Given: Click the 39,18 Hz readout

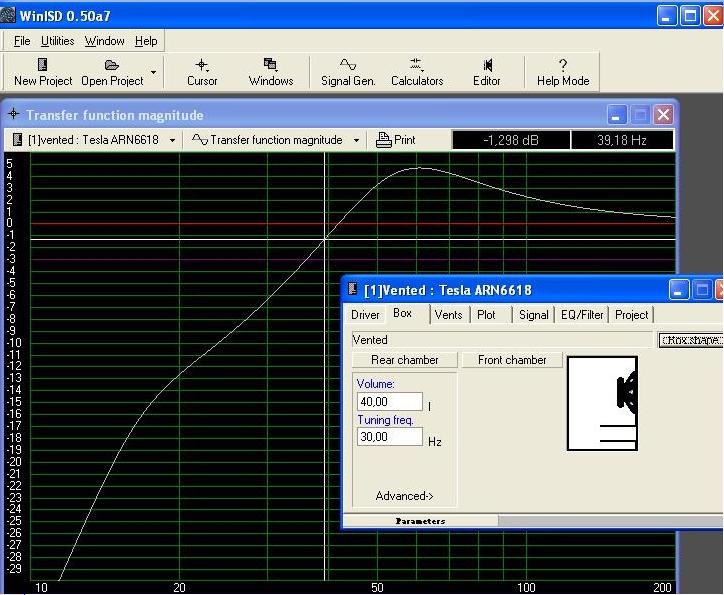Looking at the screenshot, I should 622,140.
